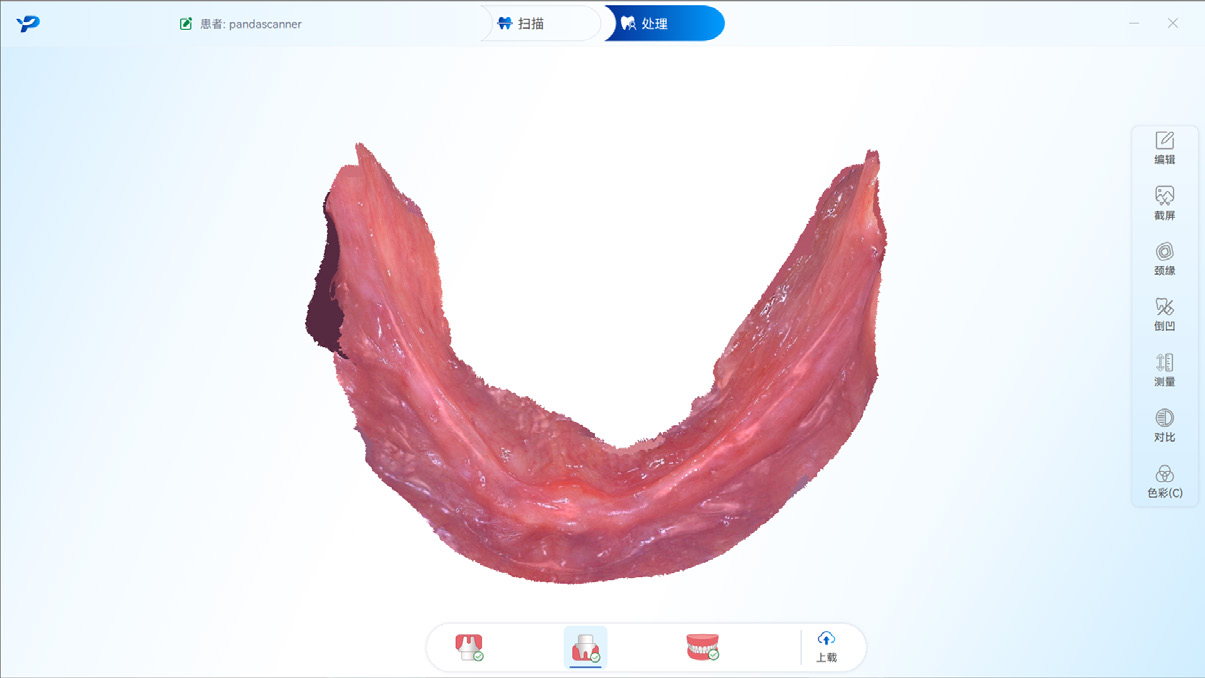1205x678 pixels.
Task: Open the 测量 measurement tool
Action: pos(1164,370)
